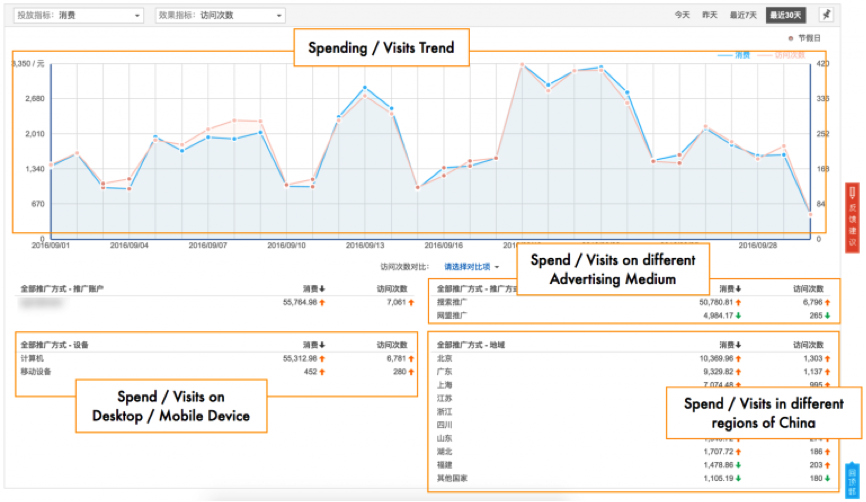Click the pin icon in the top-right toolbar
866x502 pixels.
[825, 15]
